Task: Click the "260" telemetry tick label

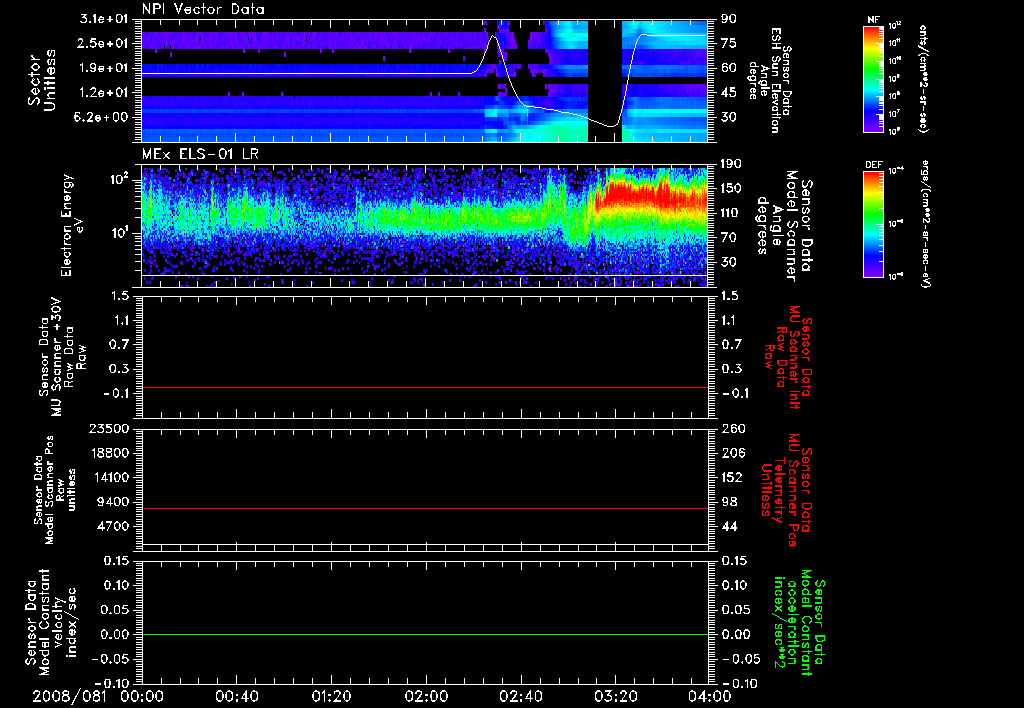Action: pyautogui.click(x=731, y=428)
